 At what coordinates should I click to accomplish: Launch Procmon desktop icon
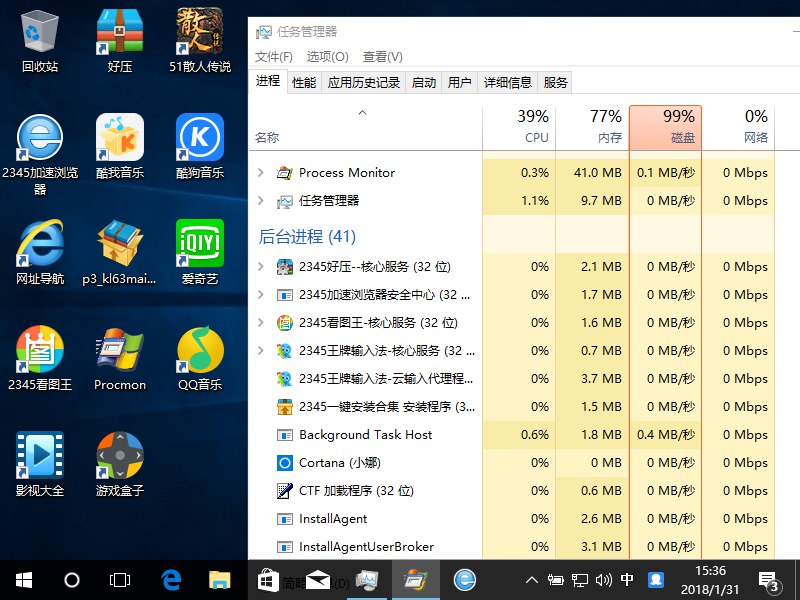120,358
